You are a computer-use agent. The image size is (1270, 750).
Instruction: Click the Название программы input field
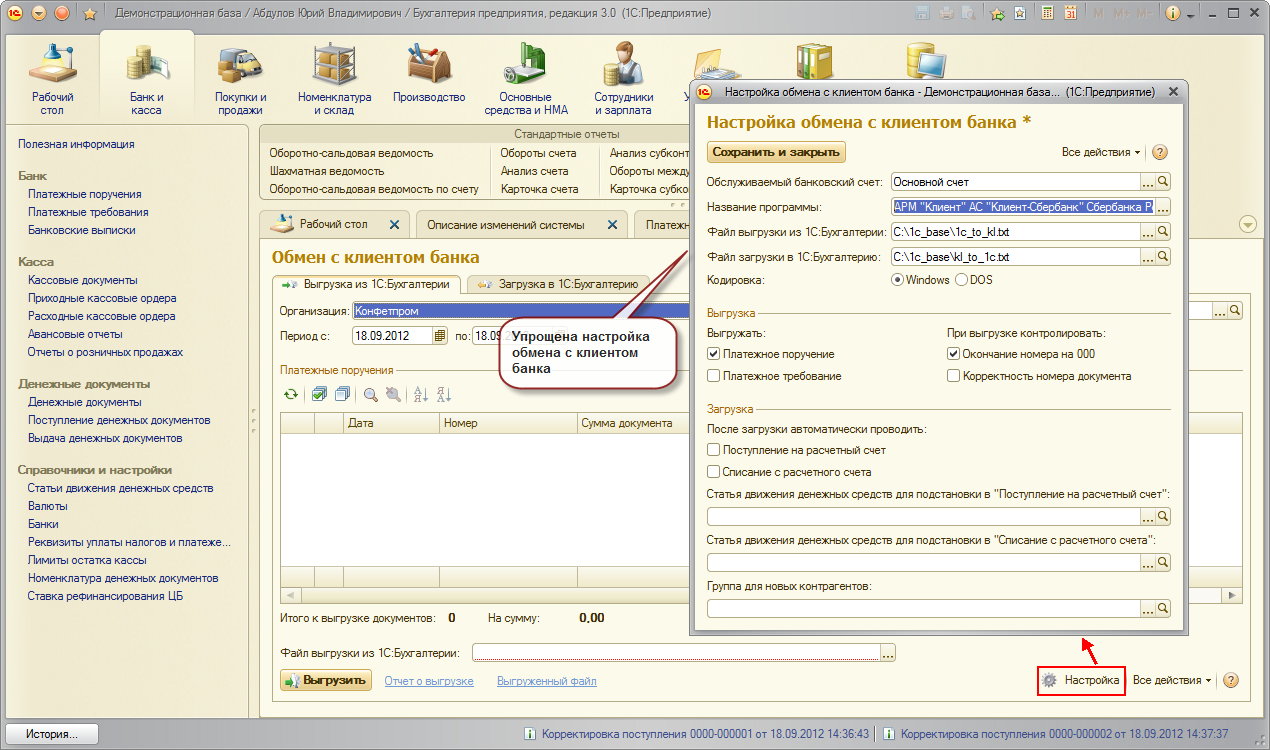point(1022,207)
